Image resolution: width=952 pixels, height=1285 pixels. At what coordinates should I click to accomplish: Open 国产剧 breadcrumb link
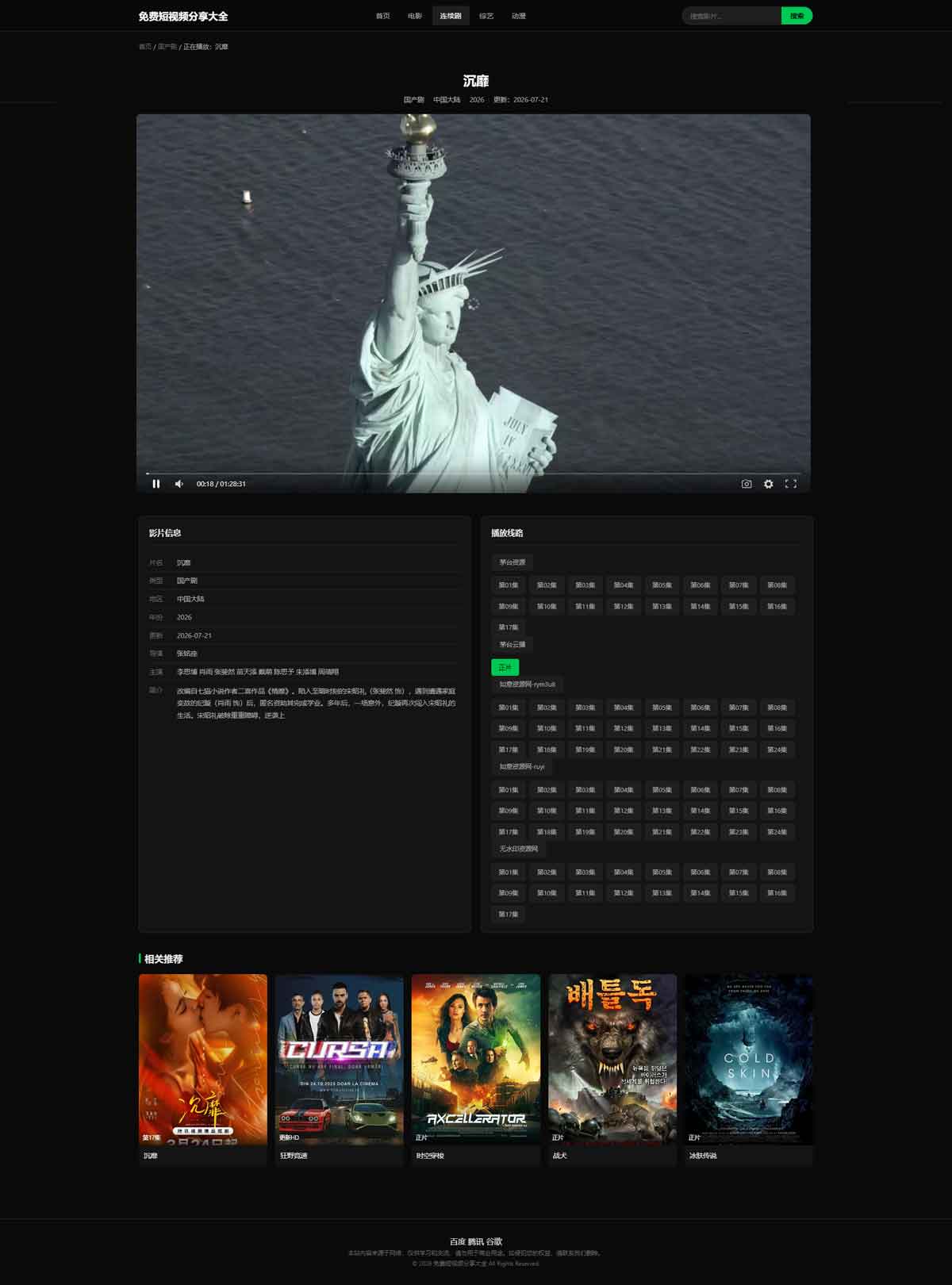pos(167,47)
